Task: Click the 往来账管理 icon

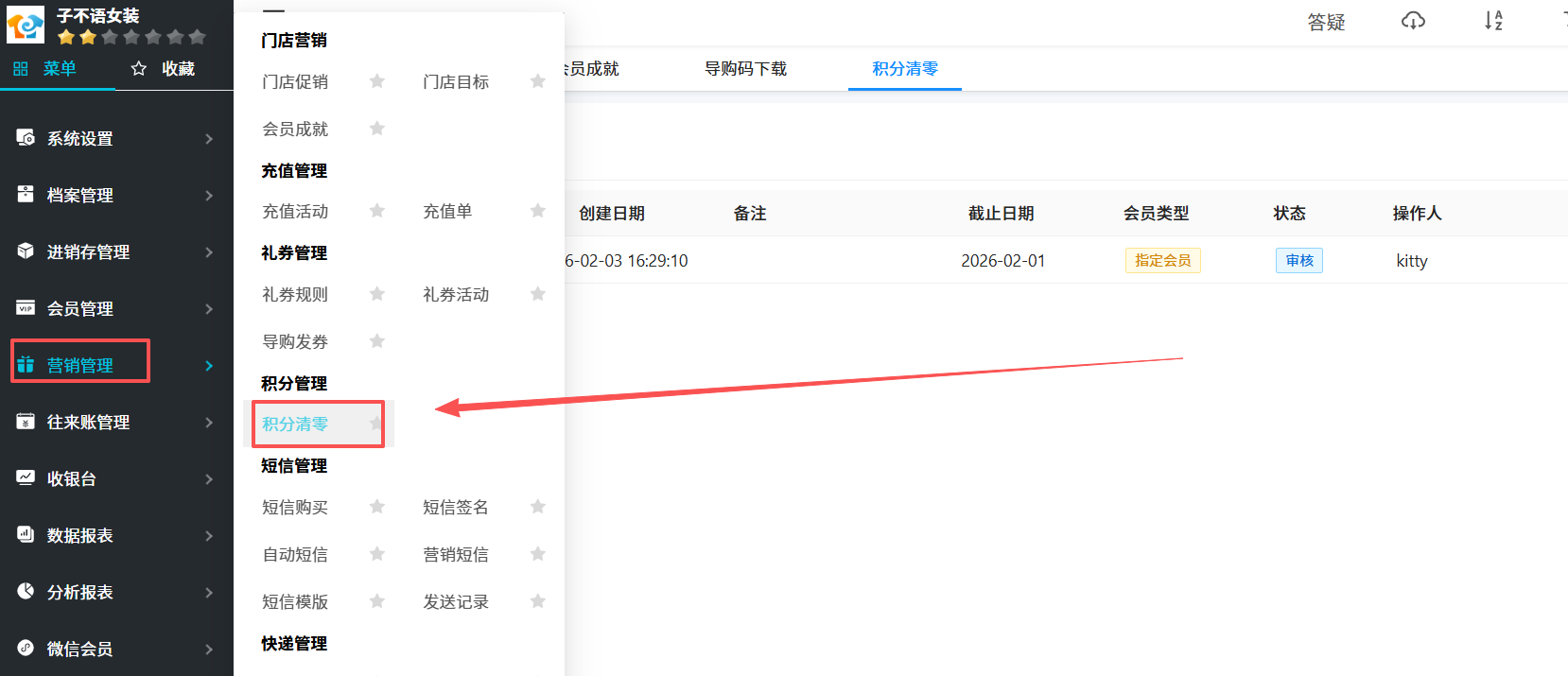Action: click(x=26, y=421)
